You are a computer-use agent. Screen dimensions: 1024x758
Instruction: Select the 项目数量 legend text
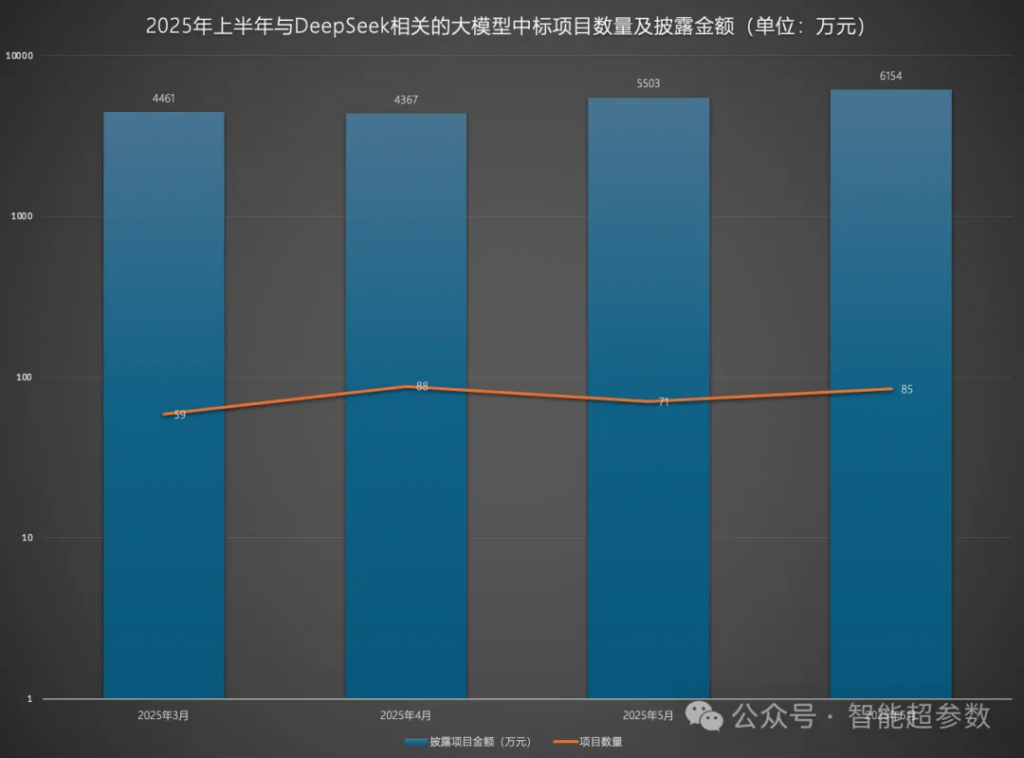coord(601,742)
